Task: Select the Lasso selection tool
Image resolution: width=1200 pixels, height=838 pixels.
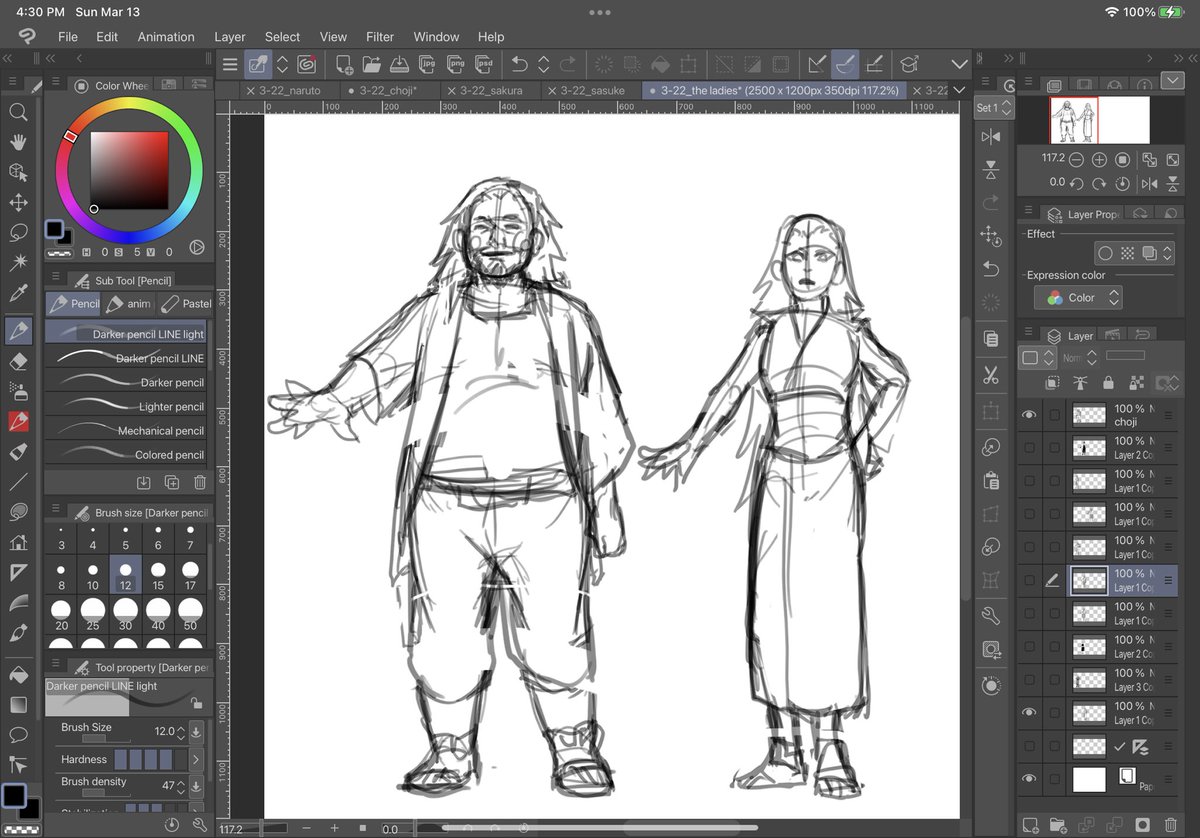Action: coord(18,233)
